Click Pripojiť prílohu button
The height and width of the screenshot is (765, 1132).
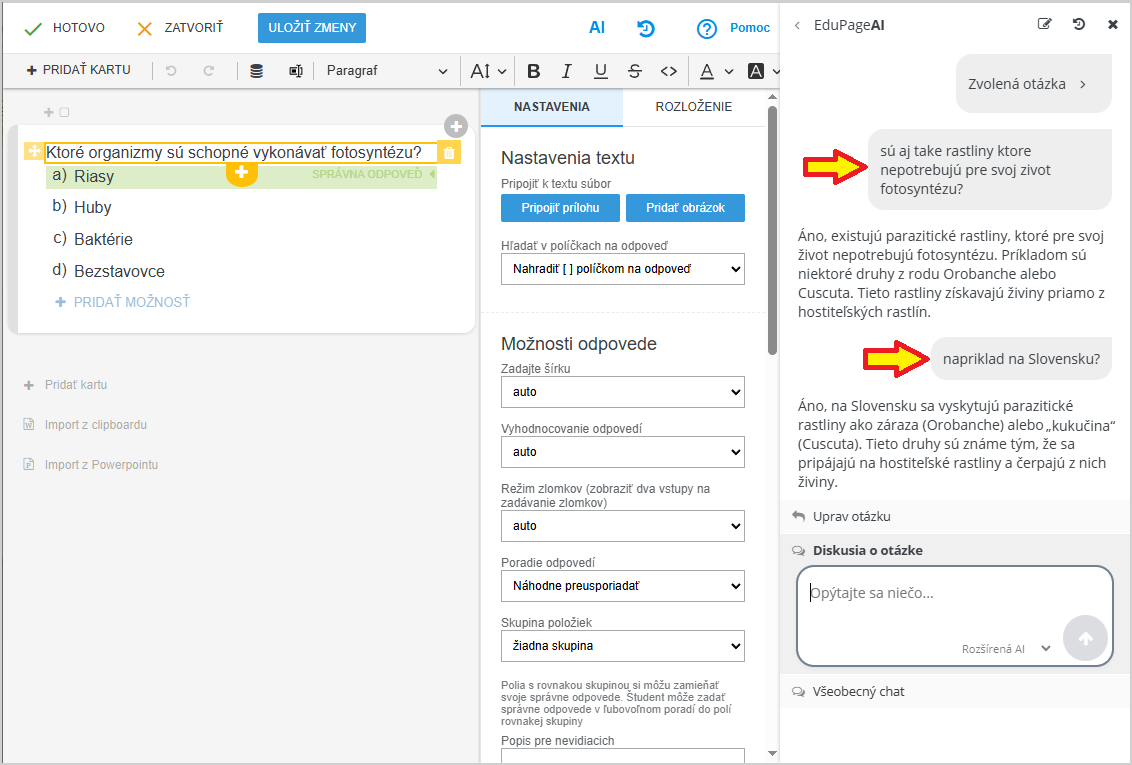[560, 208]
